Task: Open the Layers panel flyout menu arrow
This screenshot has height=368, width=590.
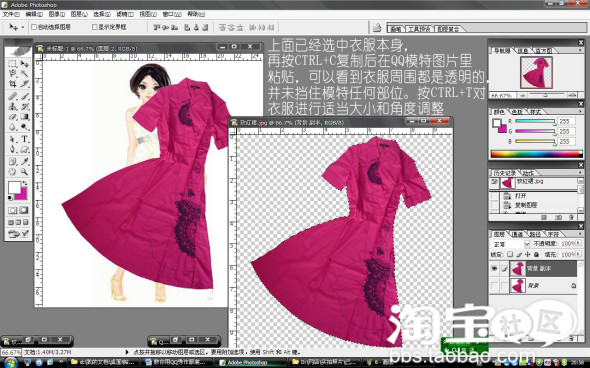Action: tap(580, 234)
